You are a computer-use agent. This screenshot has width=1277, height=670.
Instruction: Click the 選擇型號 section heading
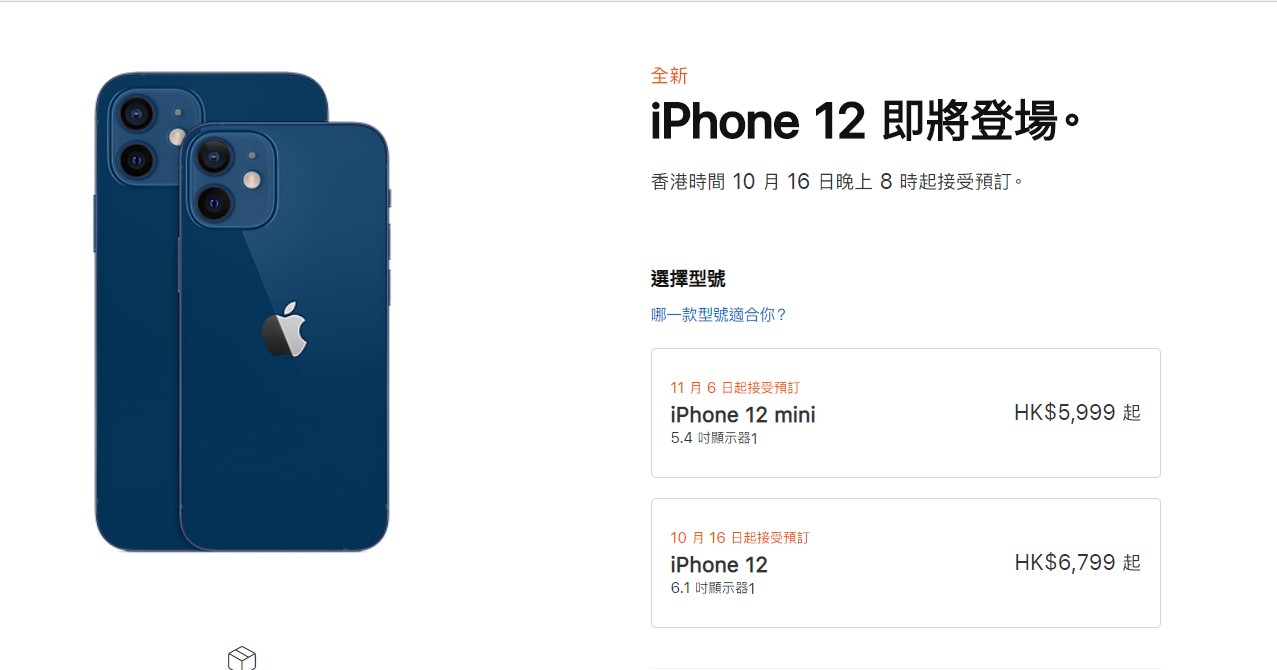tap(688, 279)
